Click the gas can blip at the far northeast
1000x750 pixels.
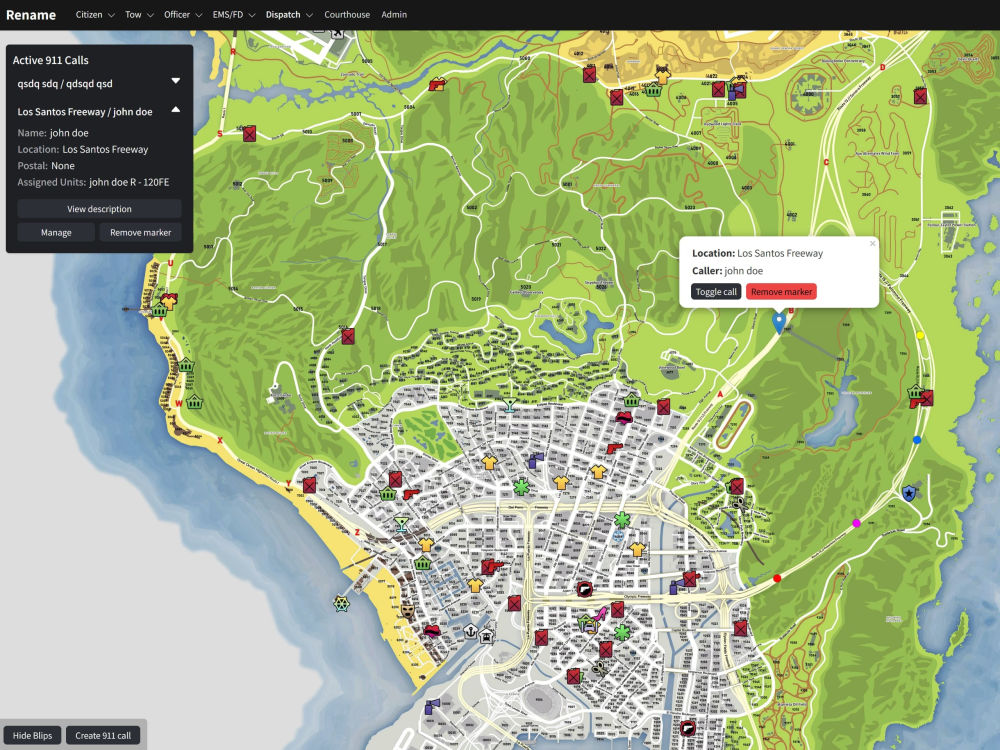tap(920, 96)
